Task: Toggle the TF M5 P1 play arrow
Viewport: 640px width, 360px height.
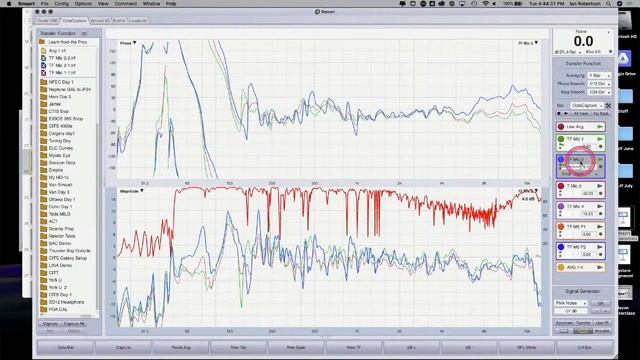Action: [x=600, y=227]
